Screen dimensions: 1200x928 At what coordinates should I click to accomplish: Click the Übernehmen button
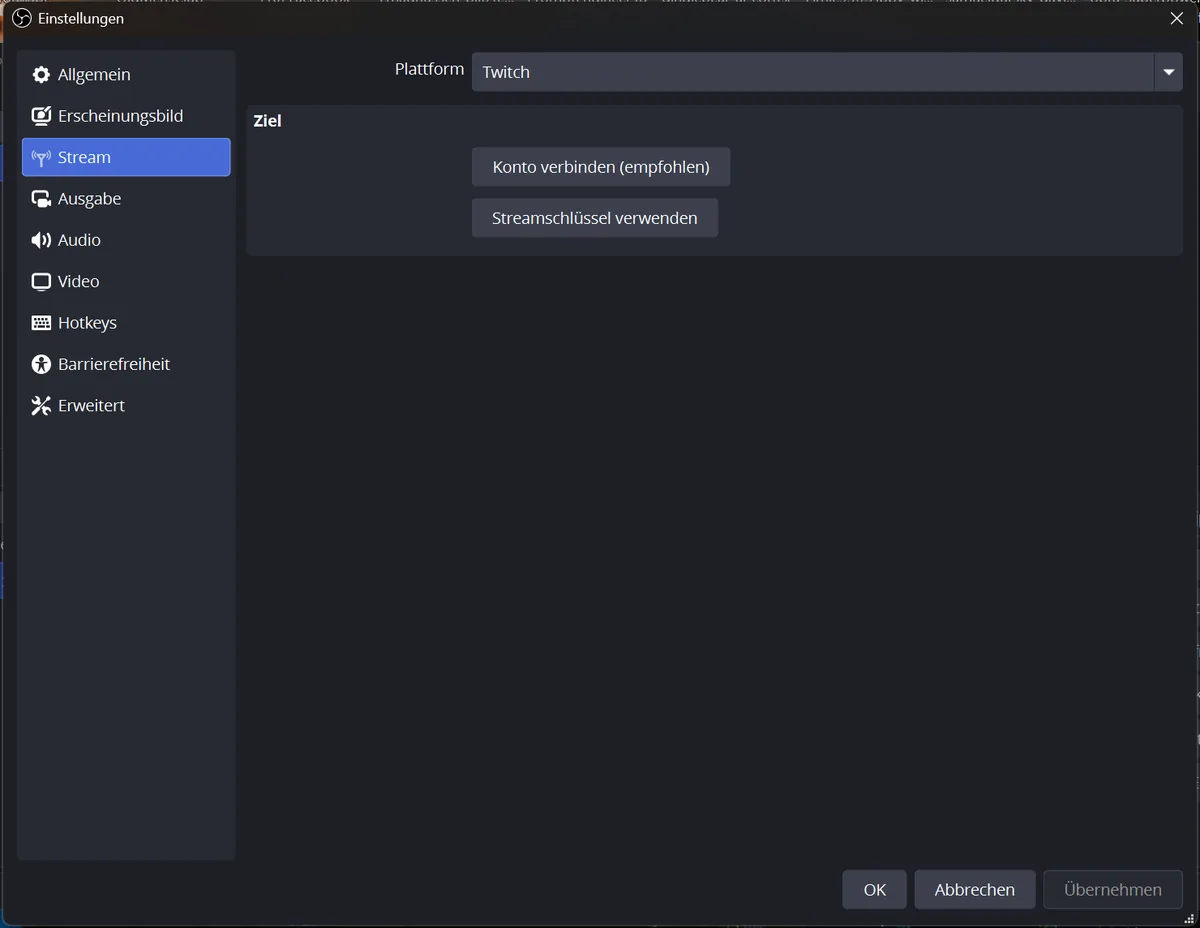tap(1113, 889)
